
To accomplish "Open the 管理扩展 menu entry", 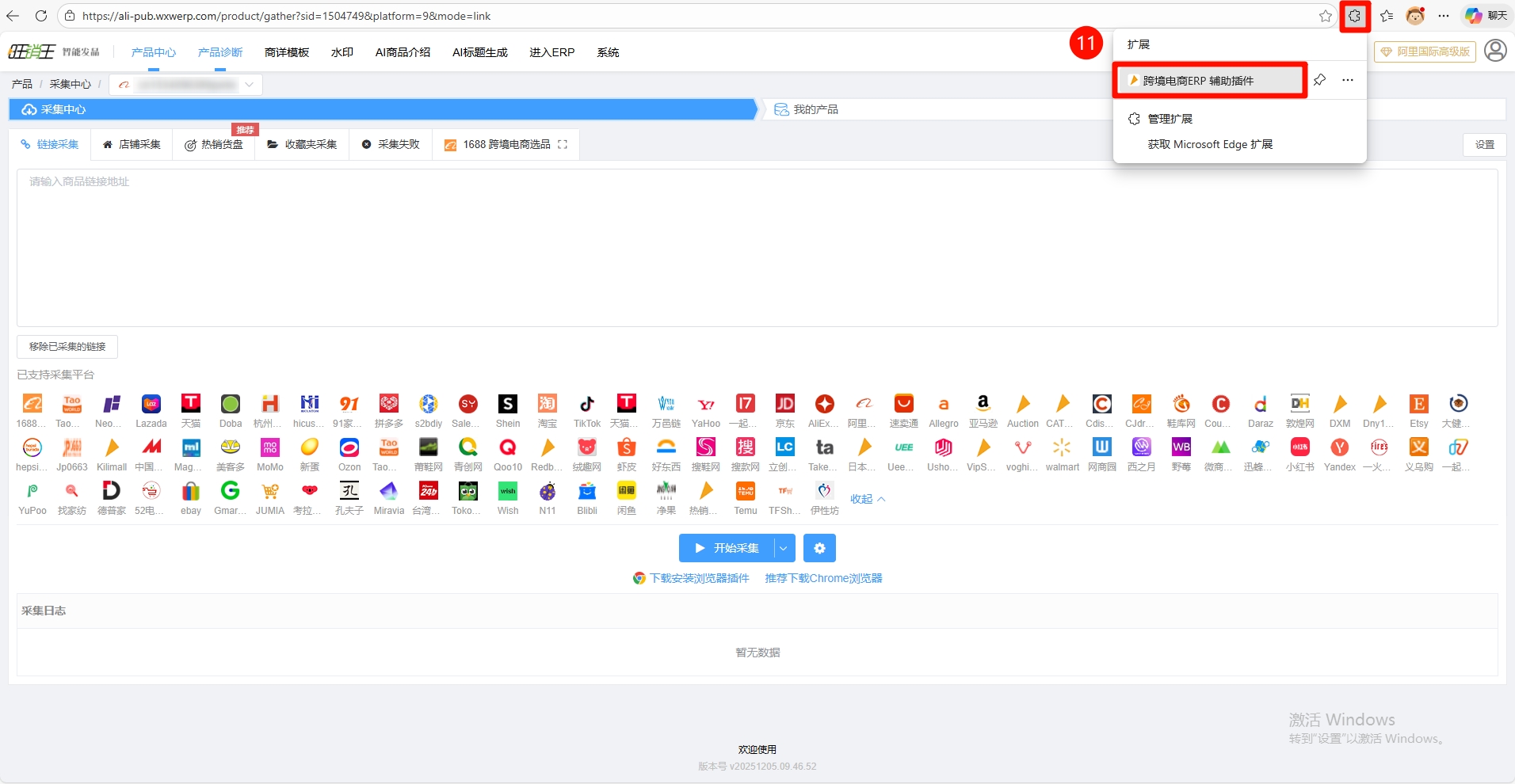I will tap(1170, 119).
